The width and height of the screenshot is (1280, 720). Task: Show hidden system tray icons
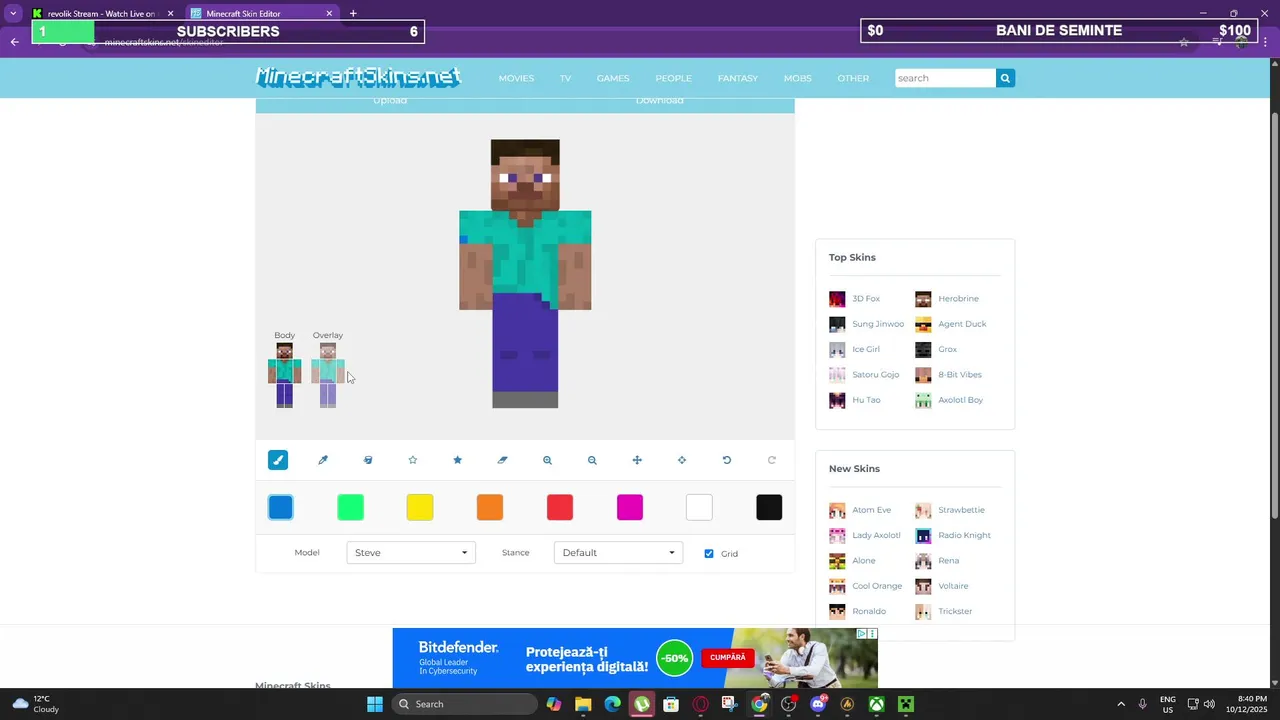tap(1120, 704)
